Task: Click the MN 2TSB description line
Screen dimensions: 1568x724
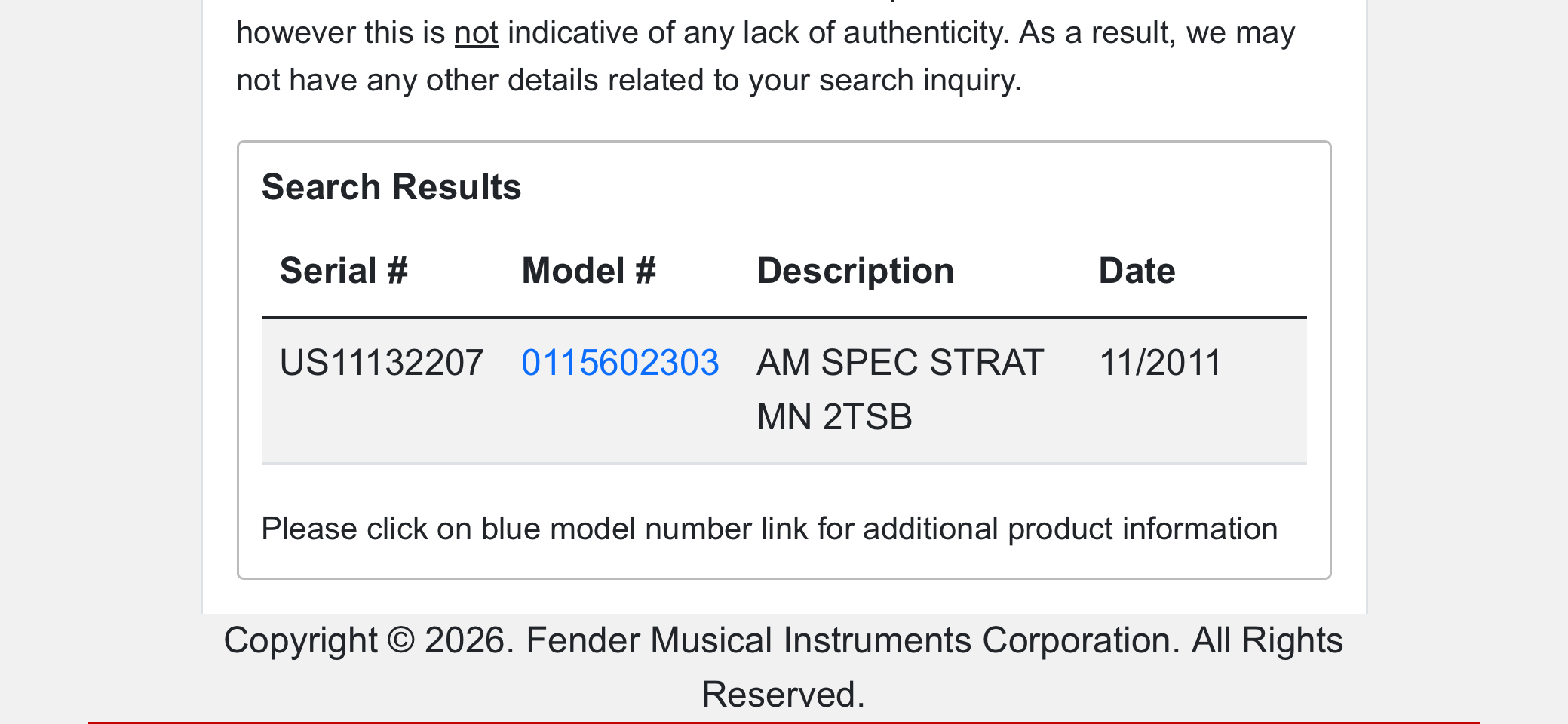Action: [x=833, y=417]
